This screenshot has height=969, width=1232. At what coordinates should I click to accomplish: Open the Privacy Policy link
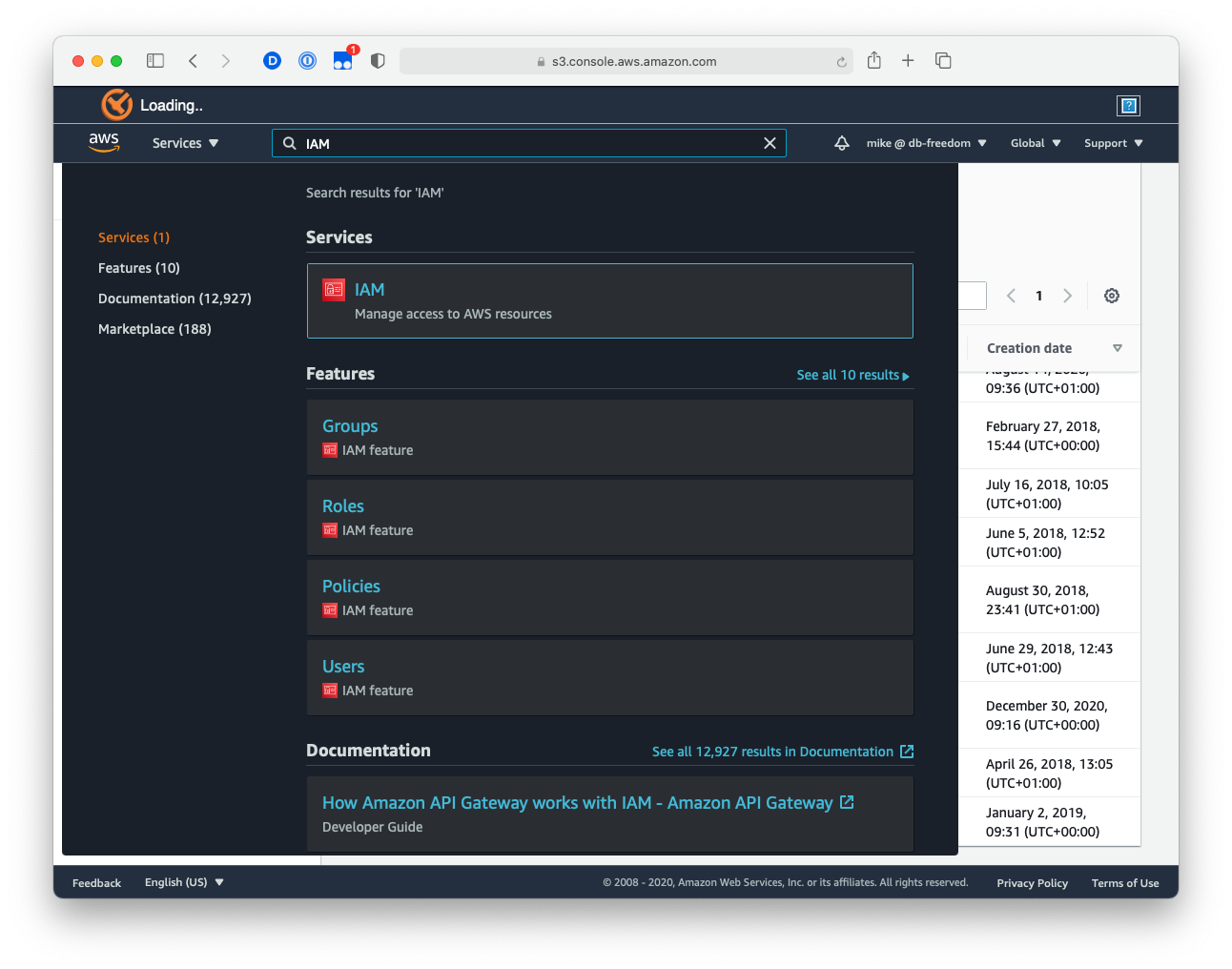1032,883
